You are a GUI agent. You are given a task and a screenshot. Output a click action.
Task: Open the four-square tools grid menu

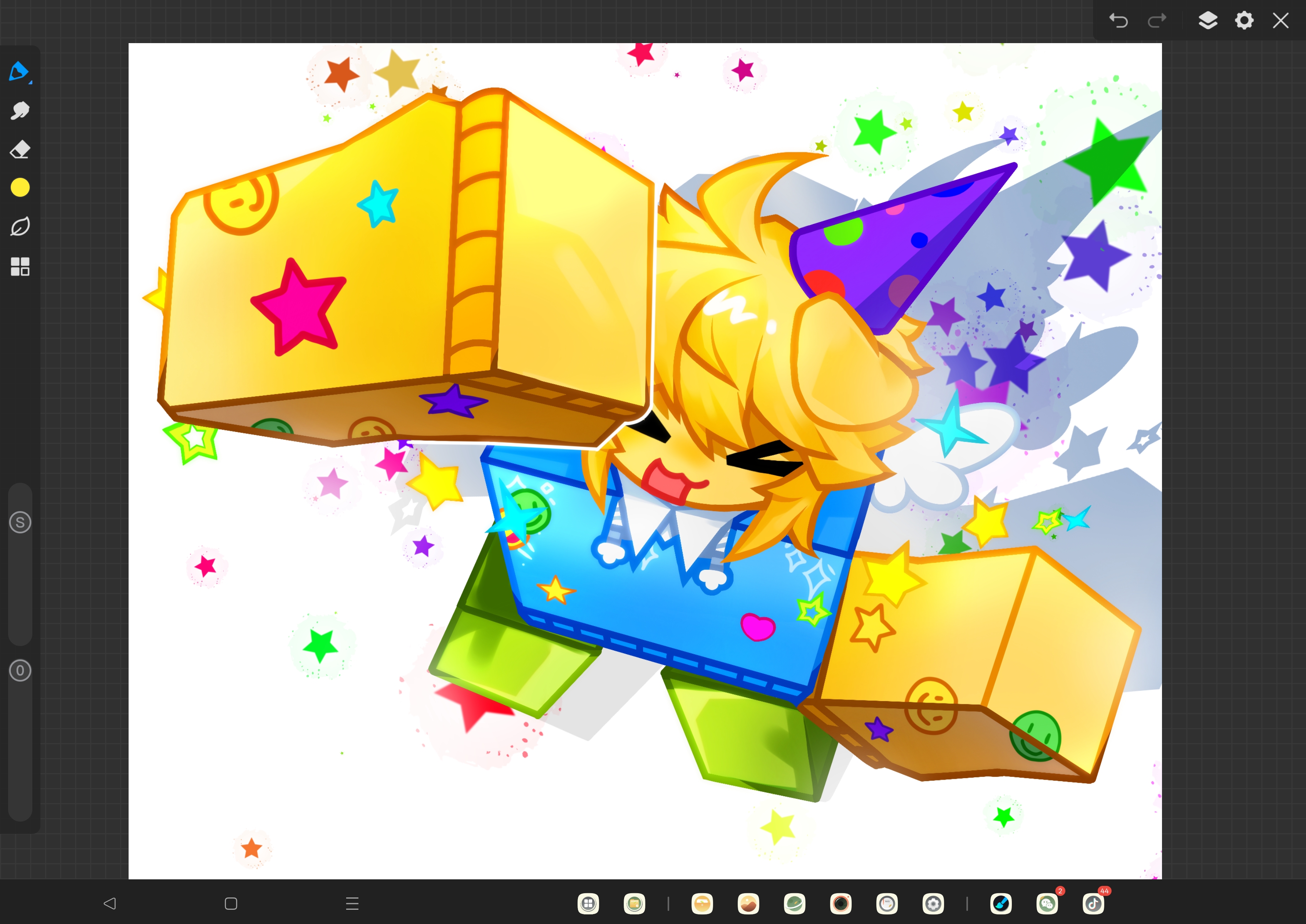(20, 266)
